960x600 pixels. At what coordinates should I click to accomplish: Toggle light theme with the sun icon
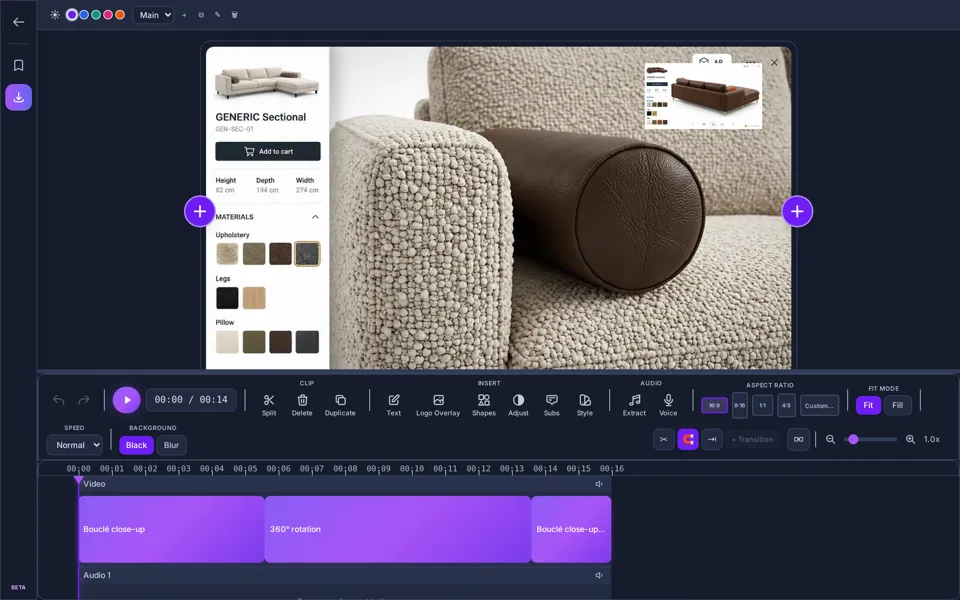(x=55, y=15)
